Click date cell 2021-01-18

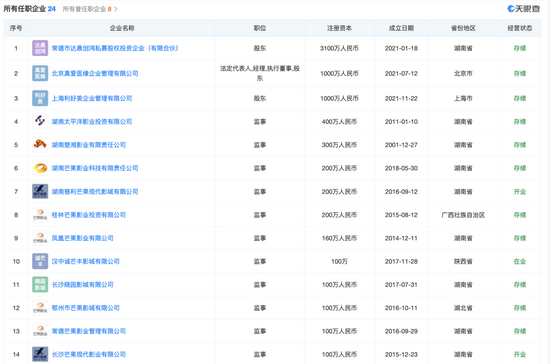point(401,48)
